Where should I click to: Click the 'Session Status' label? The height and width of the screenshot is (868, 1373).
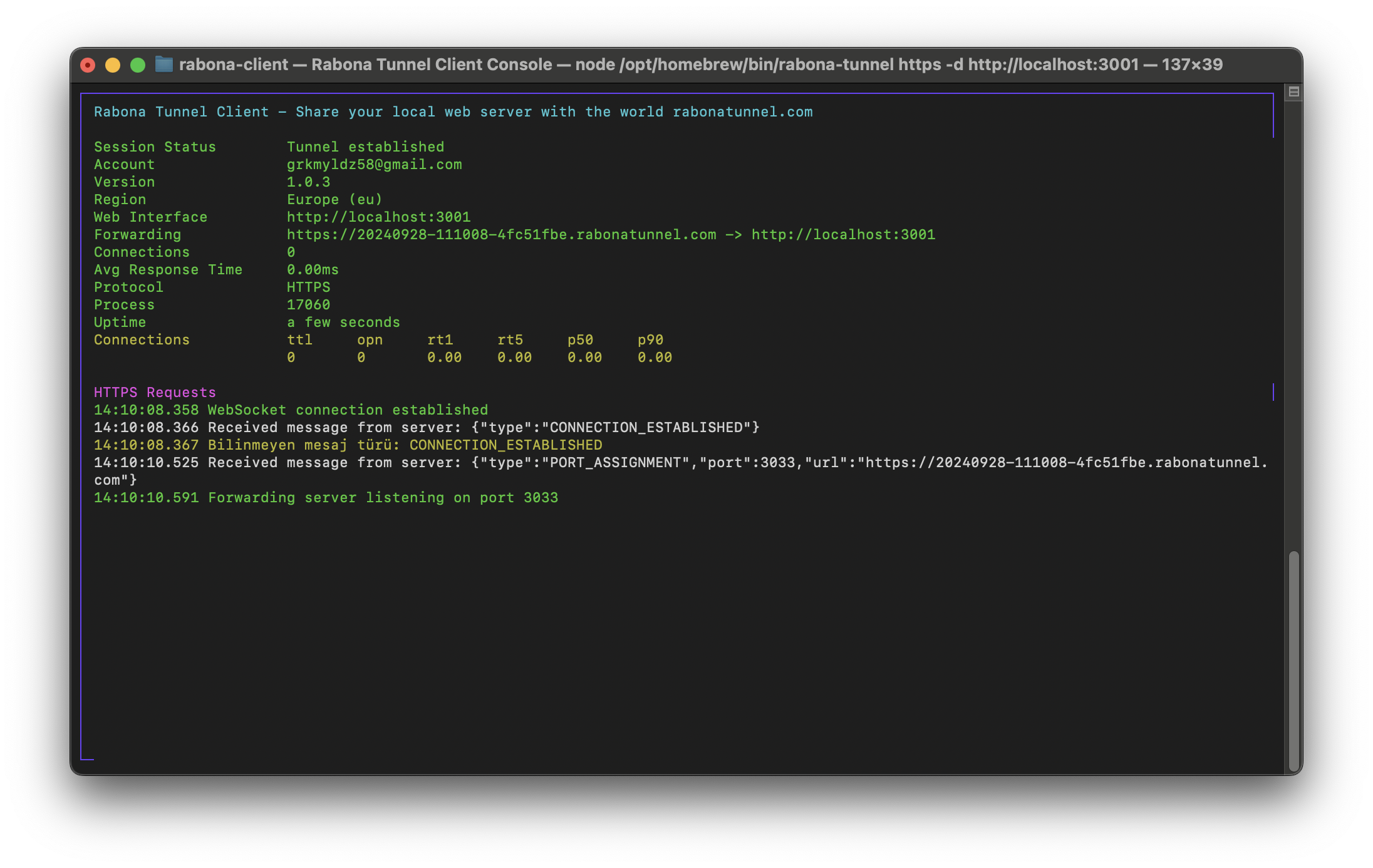[x=155, y=147]
